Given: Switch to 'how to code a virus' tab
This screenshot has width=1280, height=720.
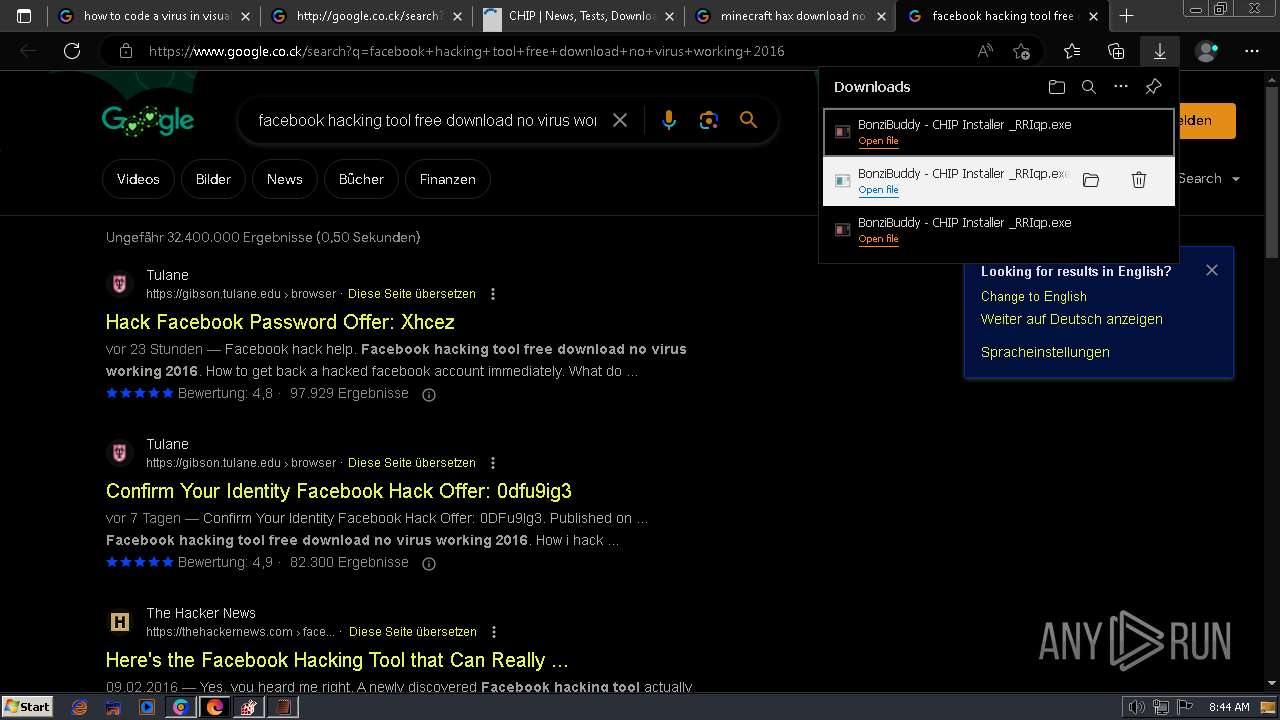Looking at the screenshot, I should point(152,16).
